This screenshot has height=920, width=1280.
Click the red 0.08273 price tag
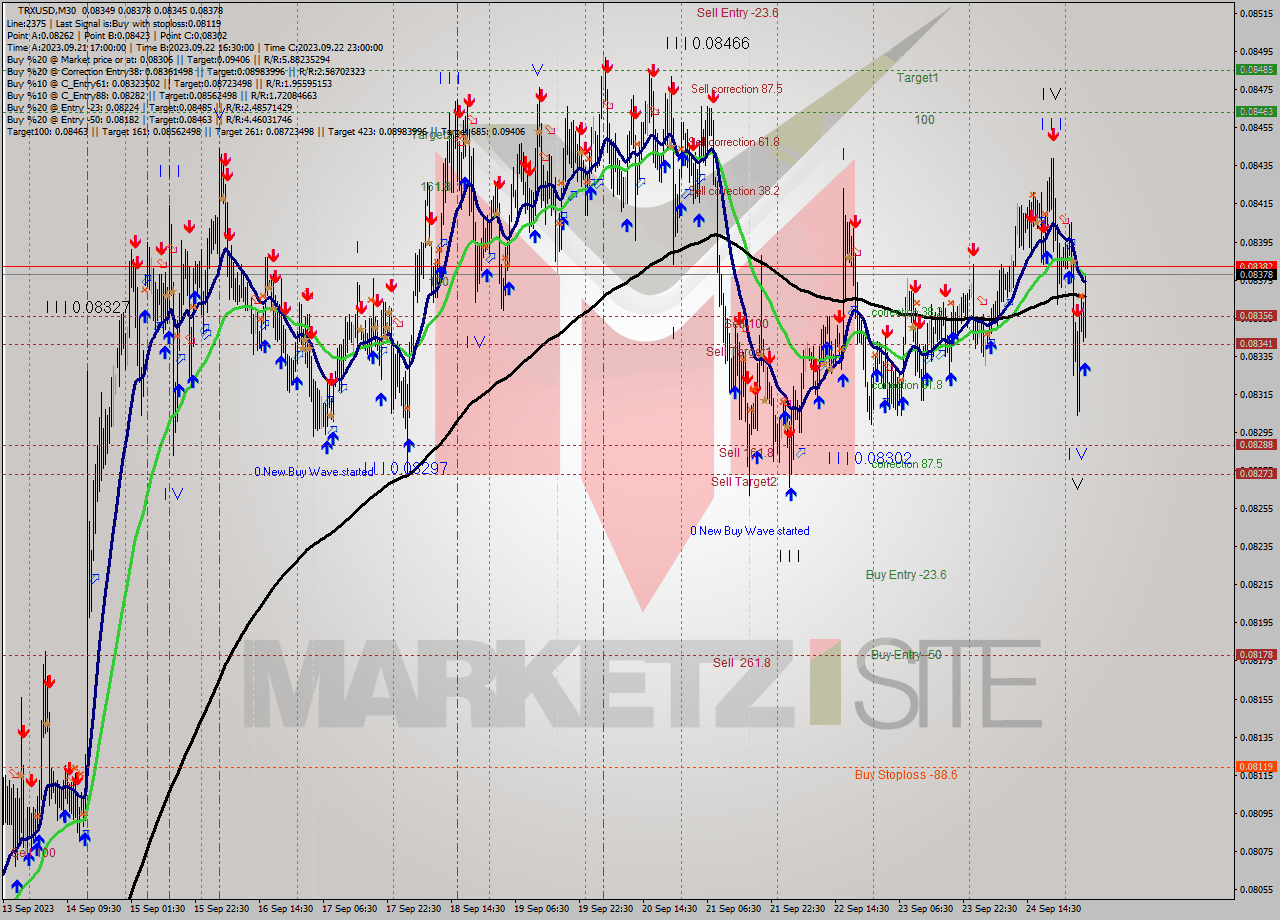click(1255, 474)
